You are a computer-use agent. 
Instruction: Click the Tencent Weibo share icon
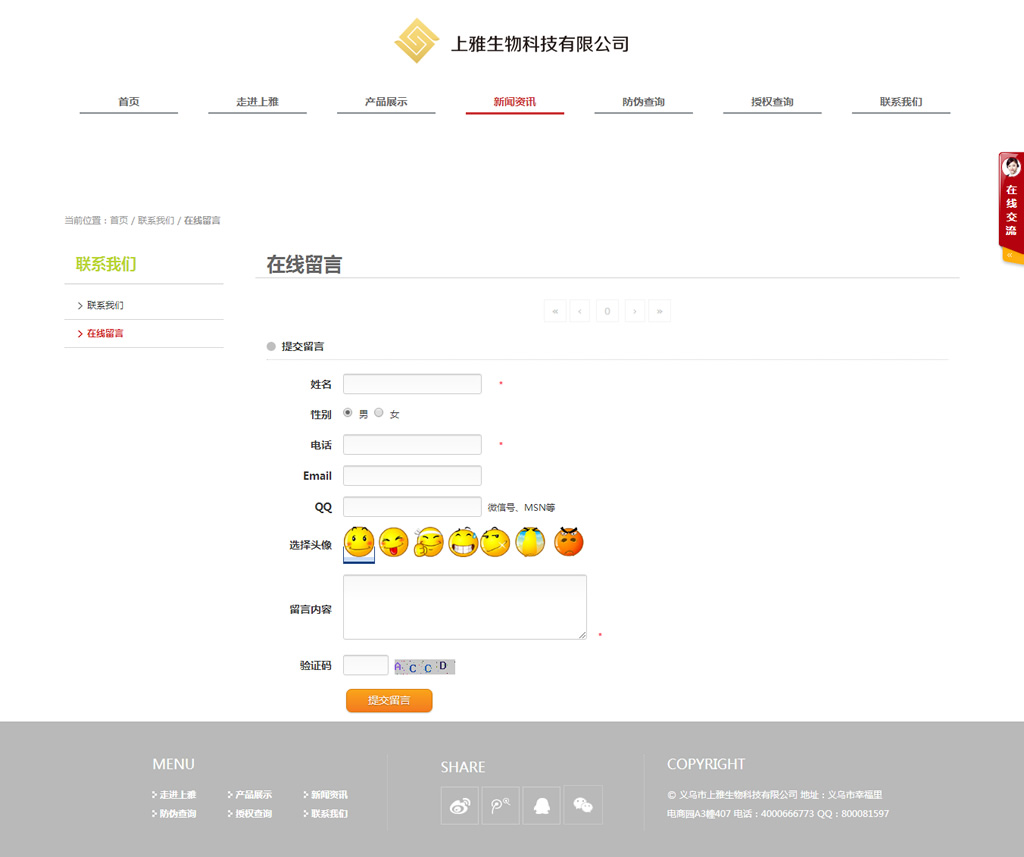[x=501, y=805]
